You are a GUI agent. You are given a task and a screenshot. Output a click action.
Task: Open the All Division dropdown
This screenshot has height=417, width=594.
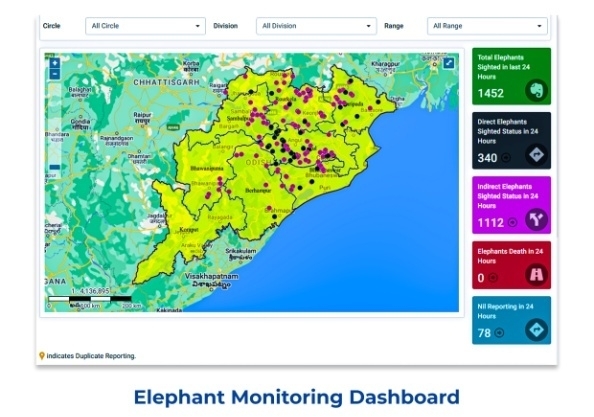click(x=316, y=26)
